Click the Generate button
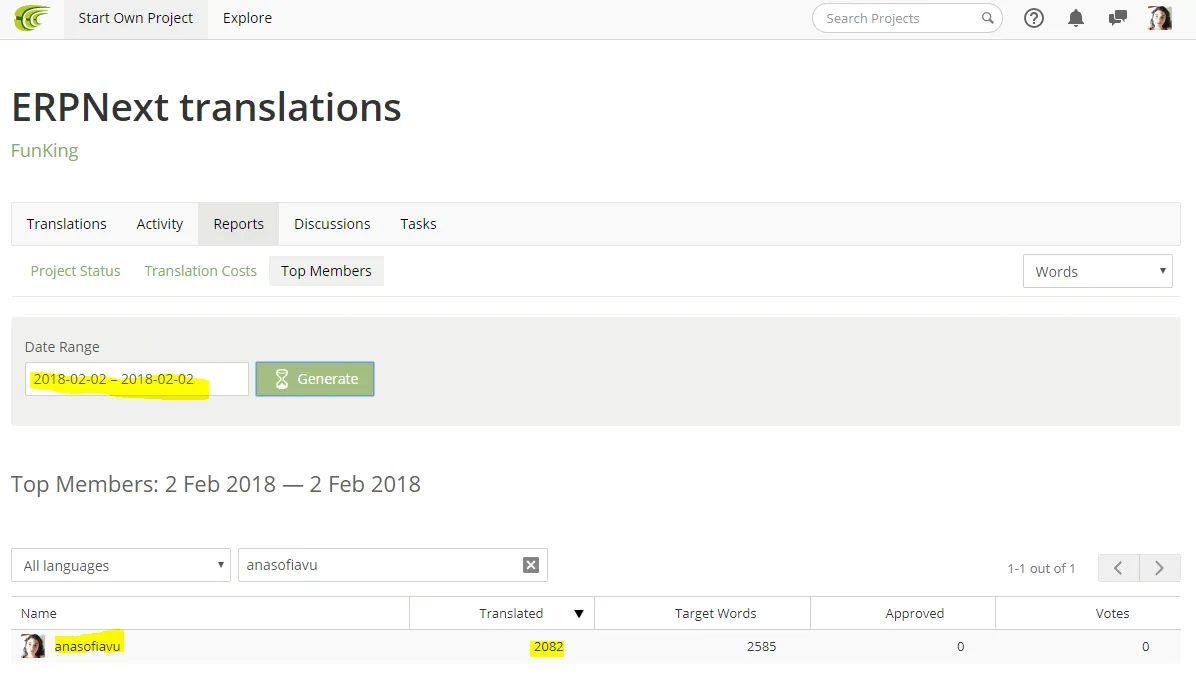 tap(315, 379)
